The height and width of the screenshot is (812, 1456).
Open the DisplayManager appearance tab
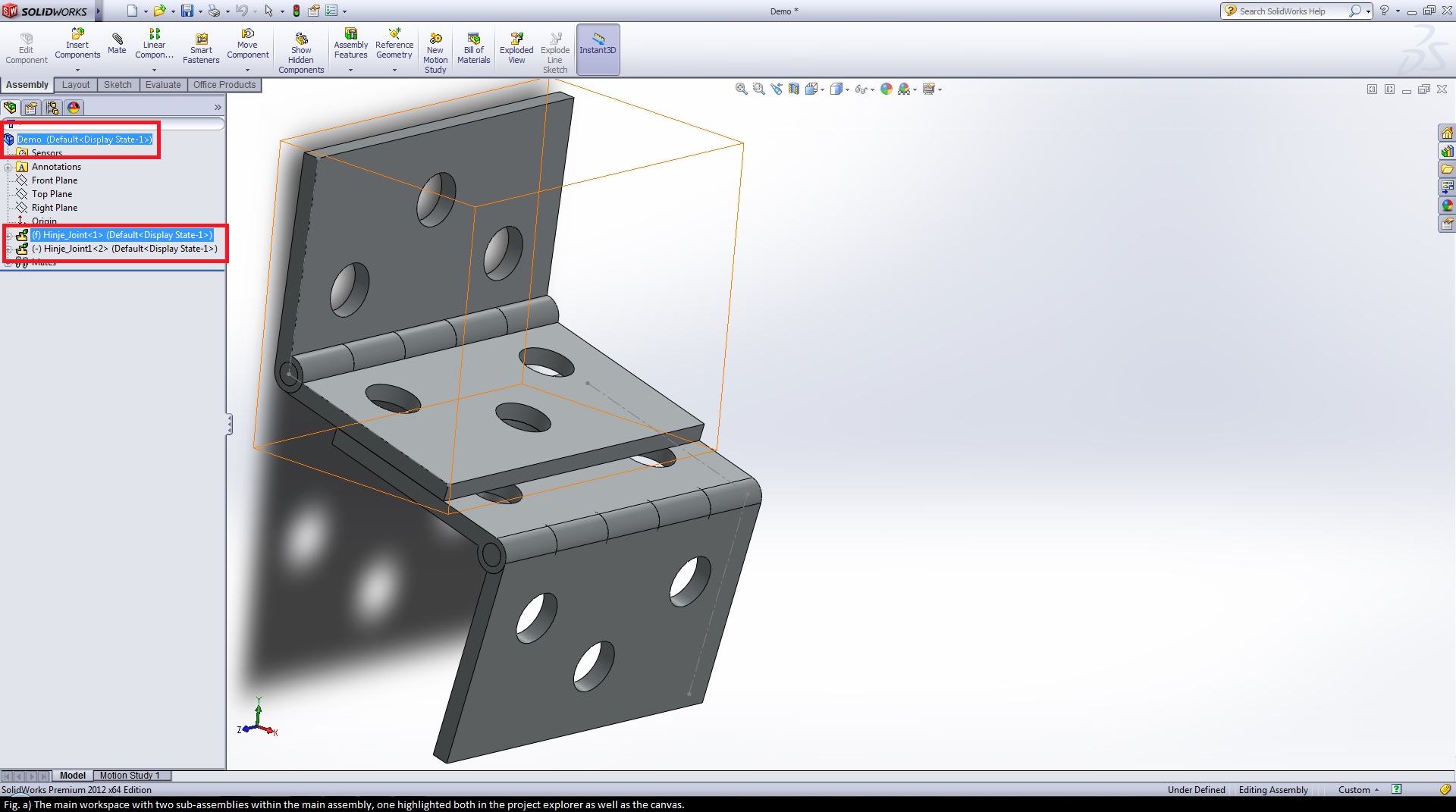(74, 108)
